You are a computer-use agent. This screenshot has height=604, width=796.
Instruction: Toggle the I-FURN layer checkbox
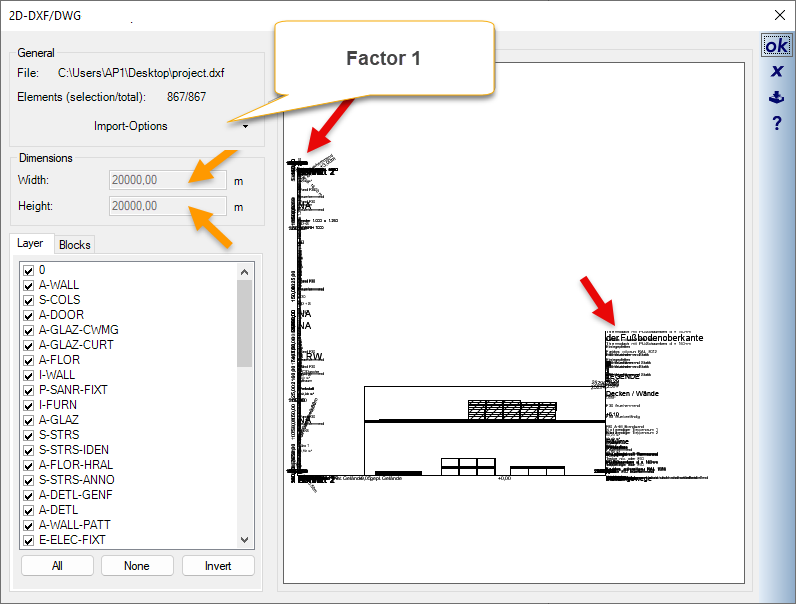pyautogui.click(x=28, y=405)
